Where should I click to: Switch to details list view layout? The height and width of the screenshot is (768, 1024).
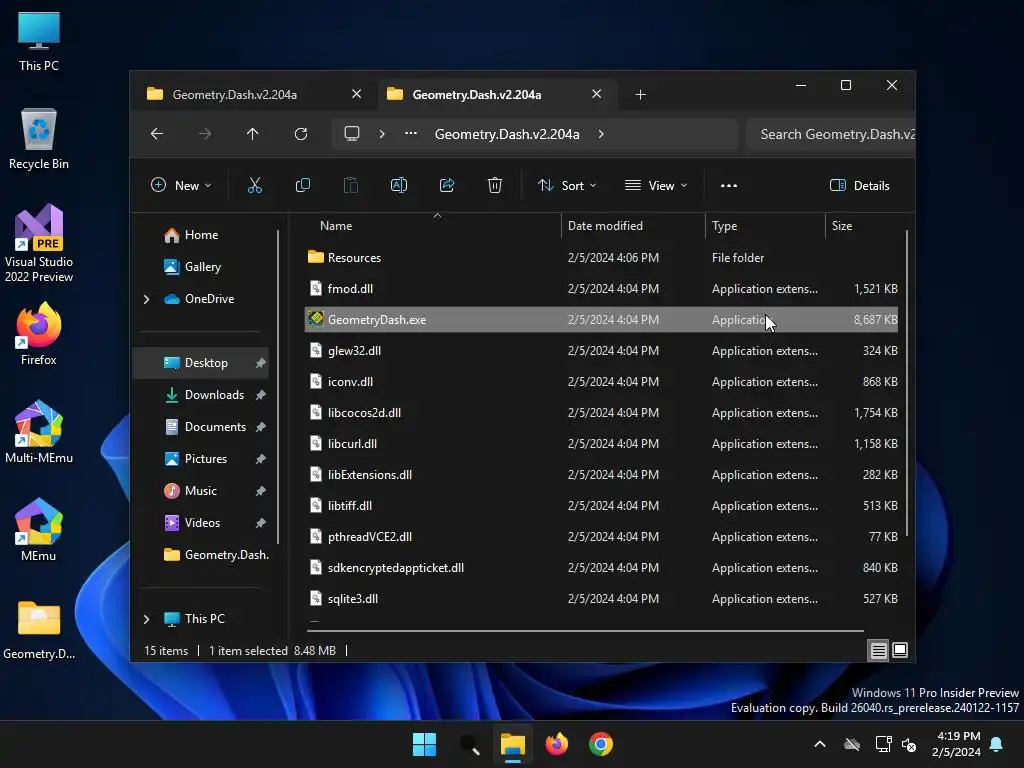878,650
